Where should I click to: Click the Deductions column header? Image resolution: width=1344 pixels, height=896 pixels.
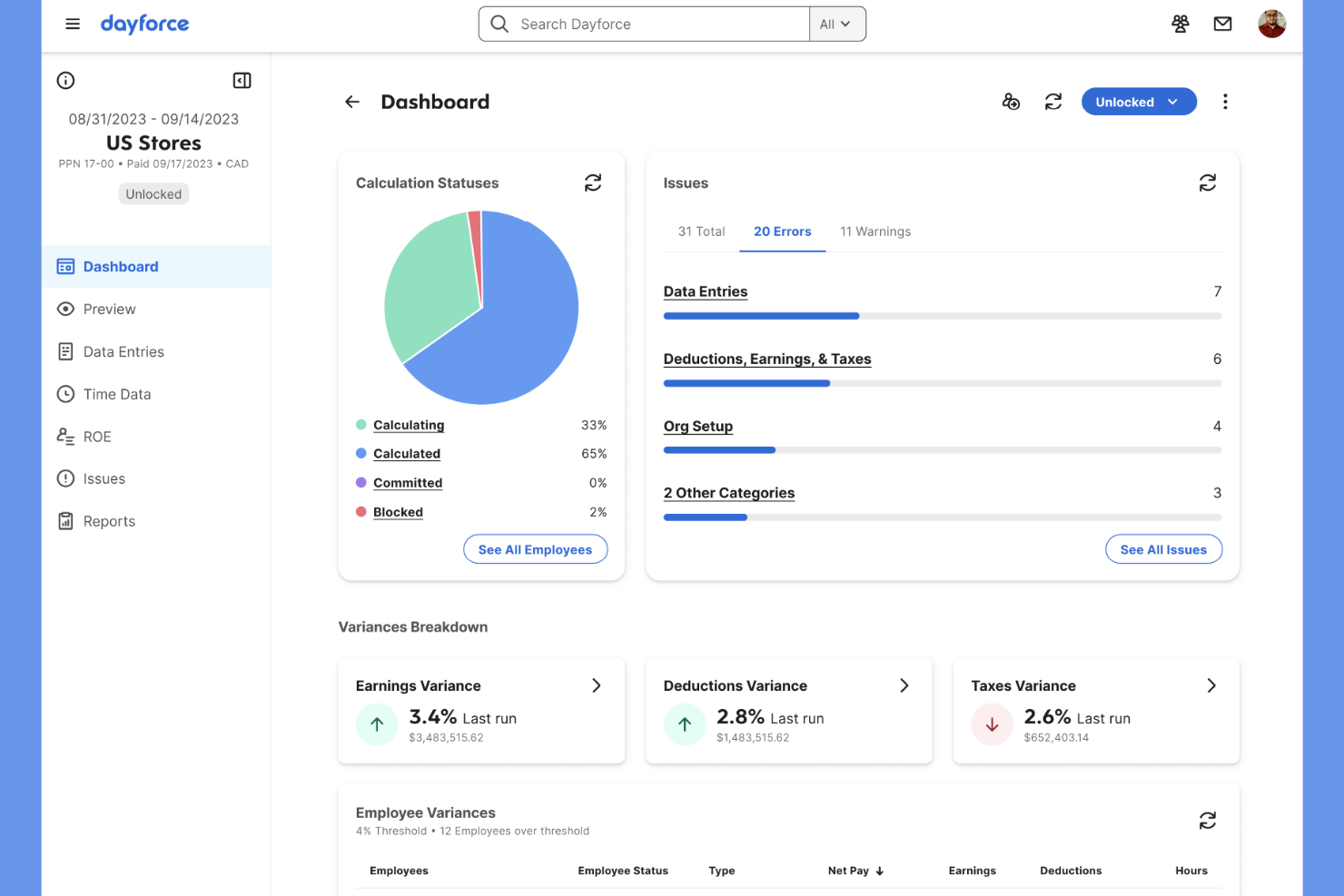coord(1071,871)
